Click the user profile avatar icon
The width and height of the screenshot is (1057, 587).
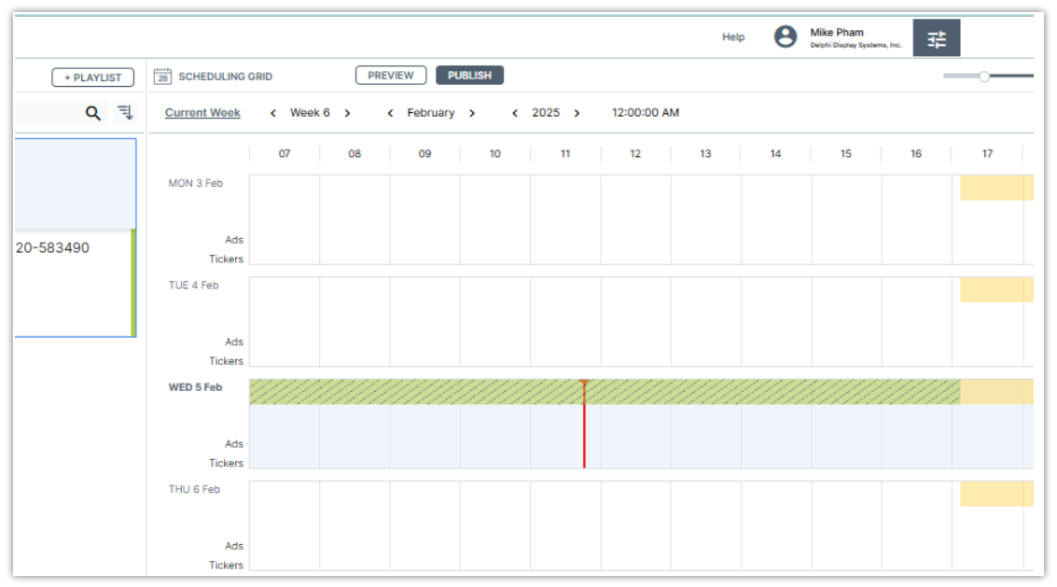[786, 37]
